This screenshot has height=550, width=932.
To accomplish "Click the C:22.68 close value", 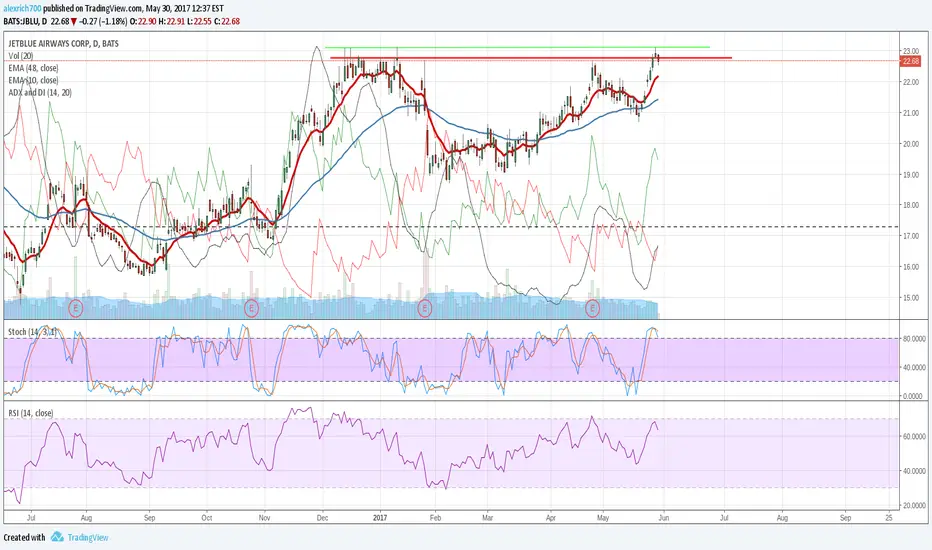I will (x=227, y=21).
